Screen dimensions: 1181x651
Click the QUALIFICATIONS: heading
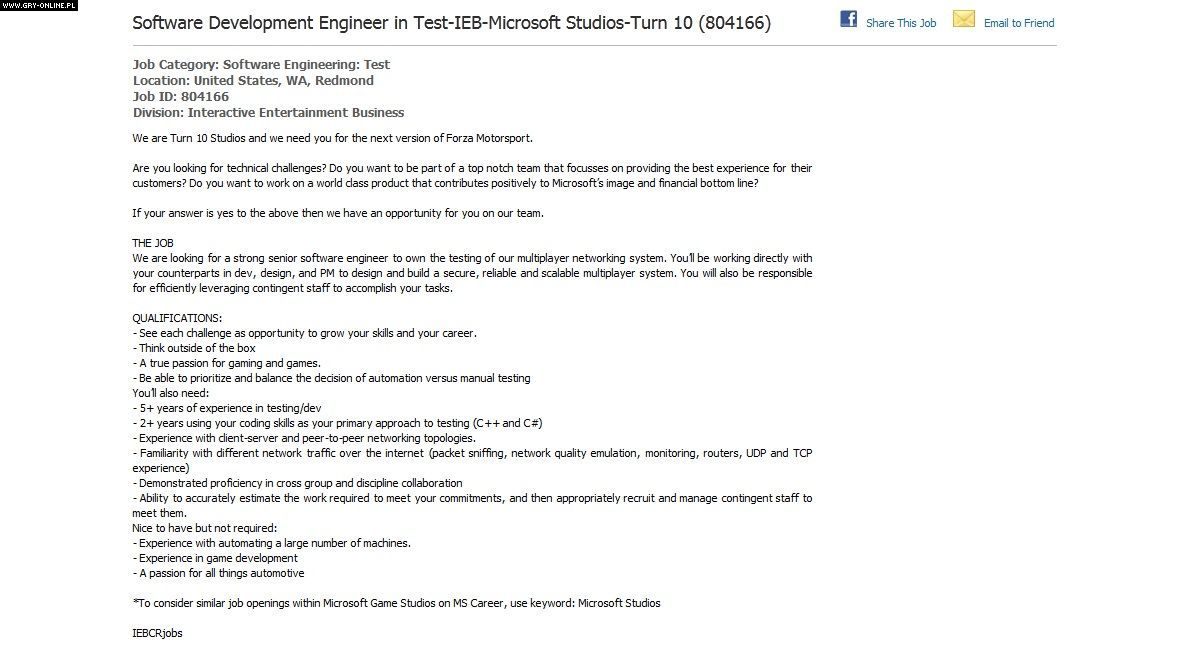(x=177, y=318)
